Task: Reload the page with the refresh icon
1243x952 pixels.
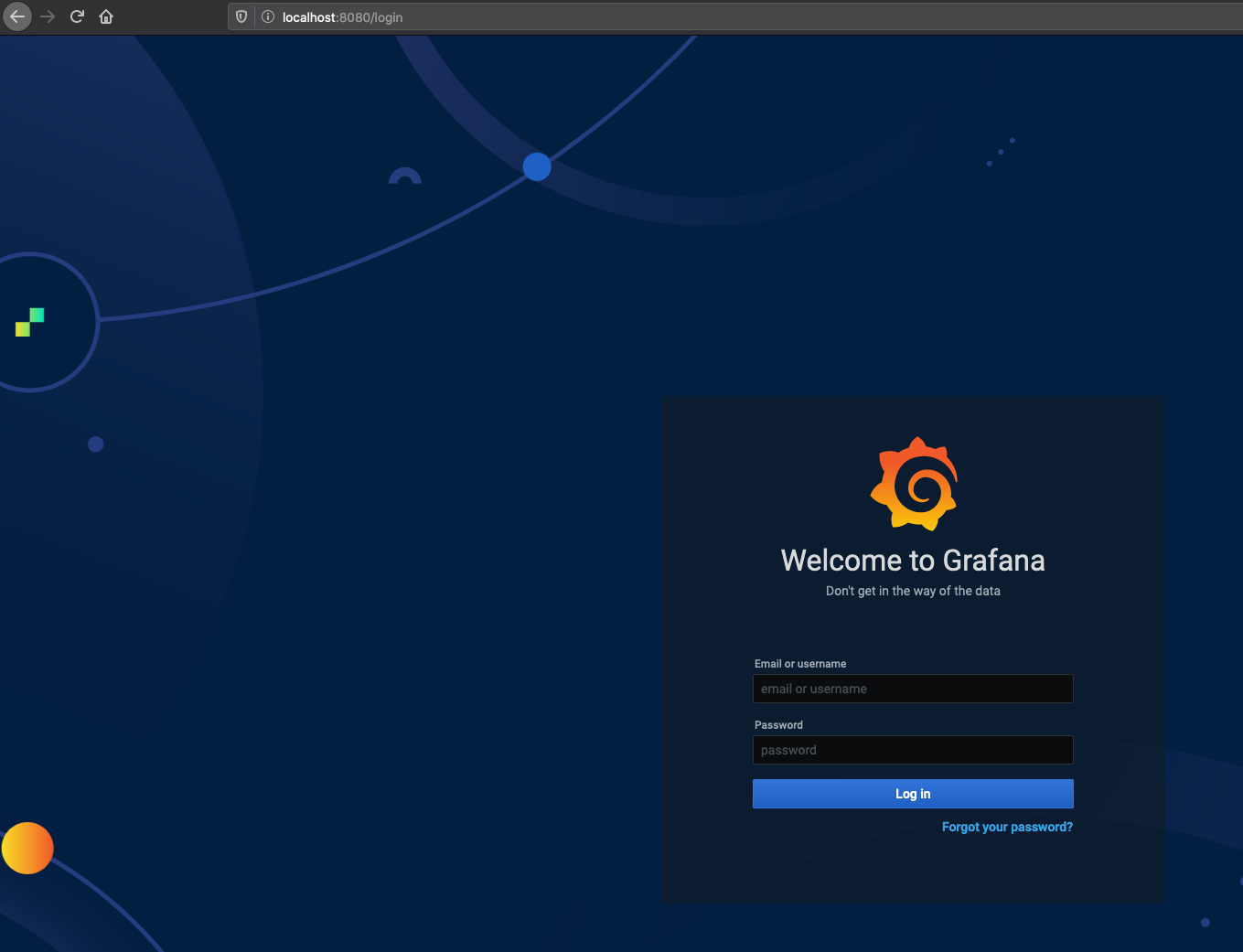Action: pyautogui.click(x=77, y=16)
